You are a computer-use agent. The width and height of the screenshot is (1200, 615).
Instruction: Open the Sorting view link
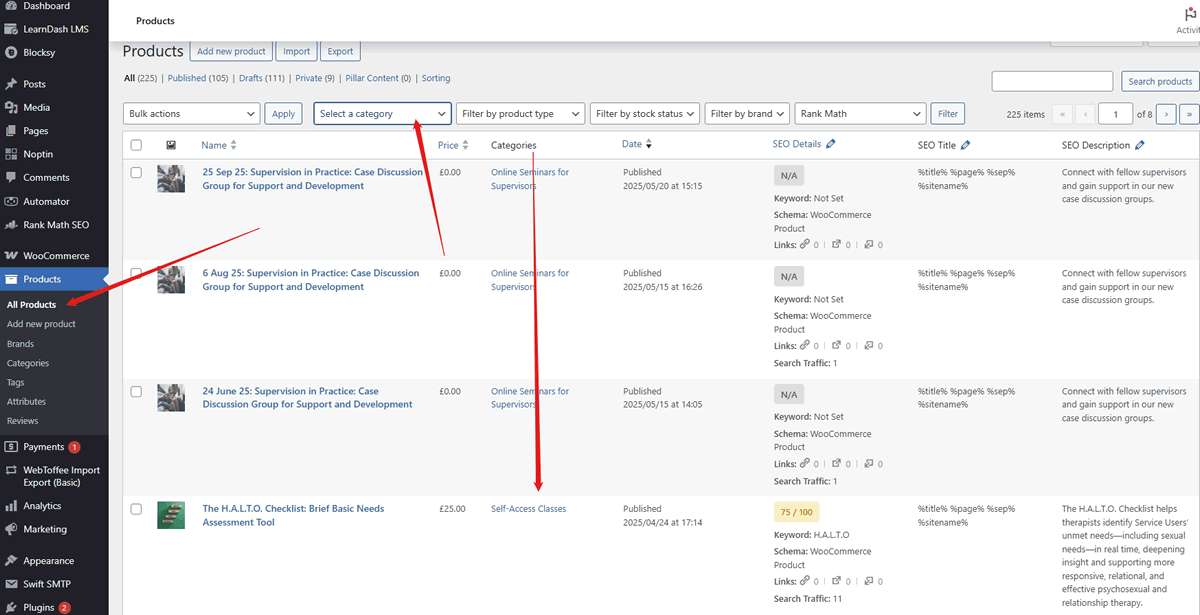(436, 78)
